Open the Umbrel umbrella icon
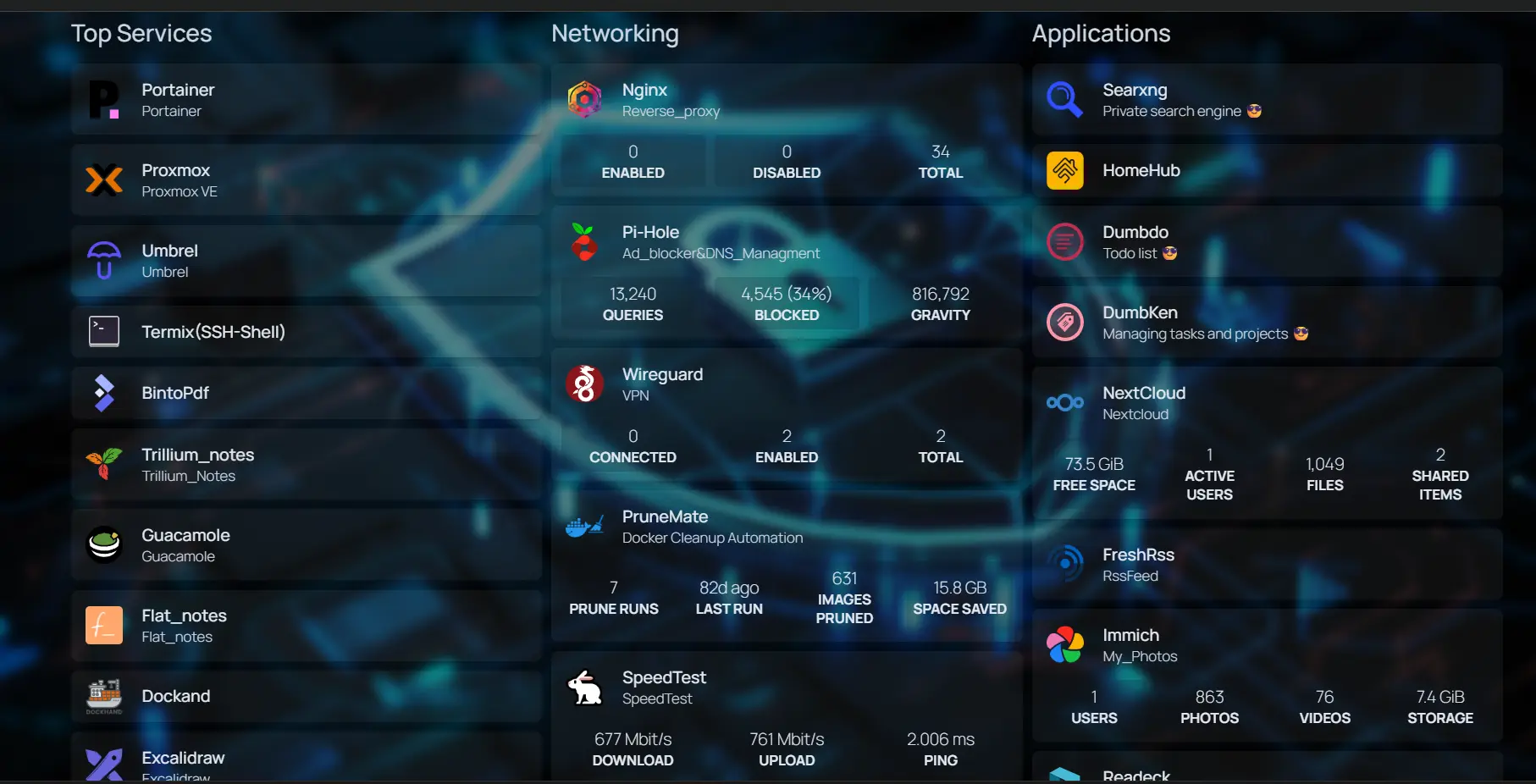 [x=104, y=261]
